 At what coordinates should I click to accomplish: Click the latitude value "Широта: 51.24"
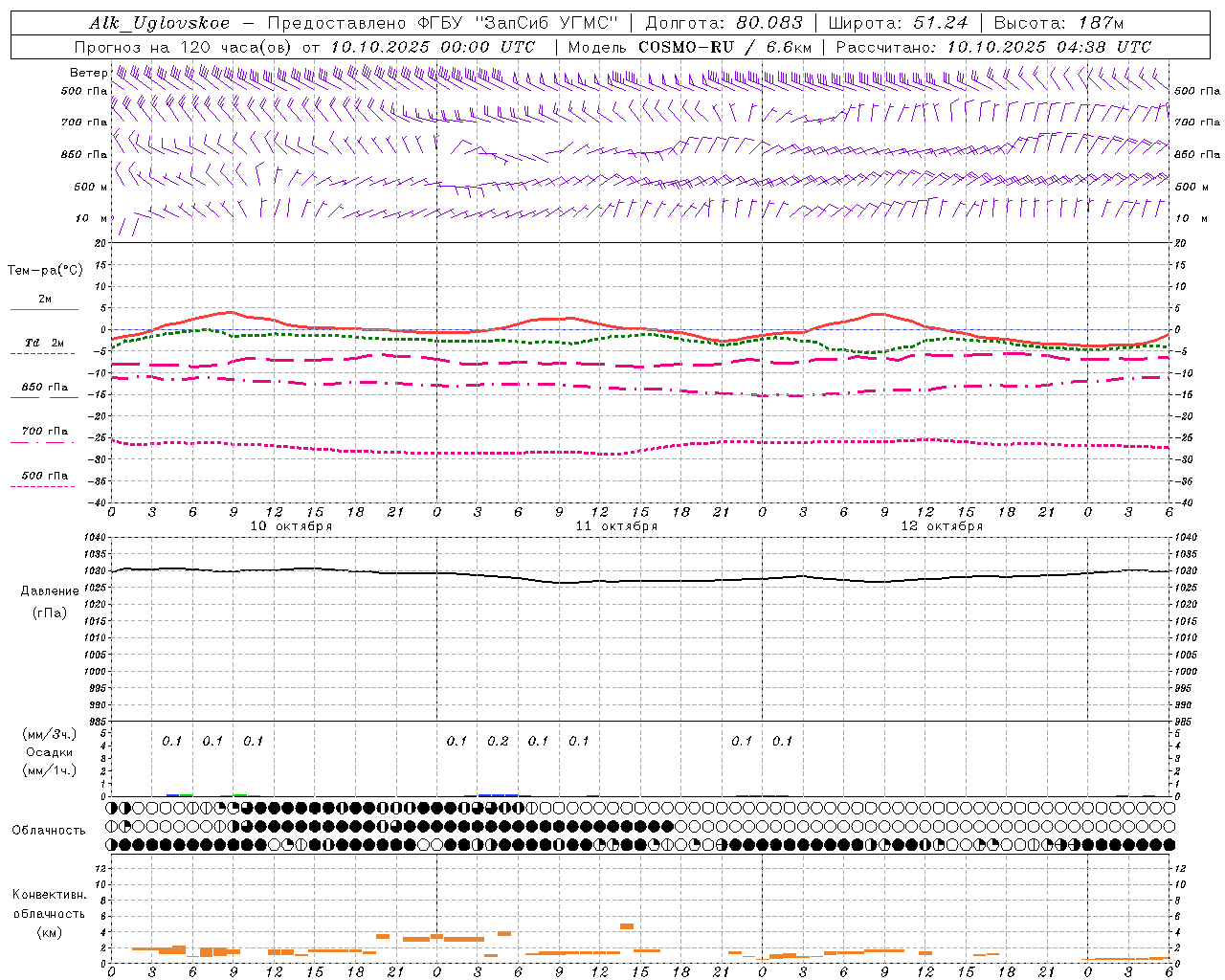(898, 23)
